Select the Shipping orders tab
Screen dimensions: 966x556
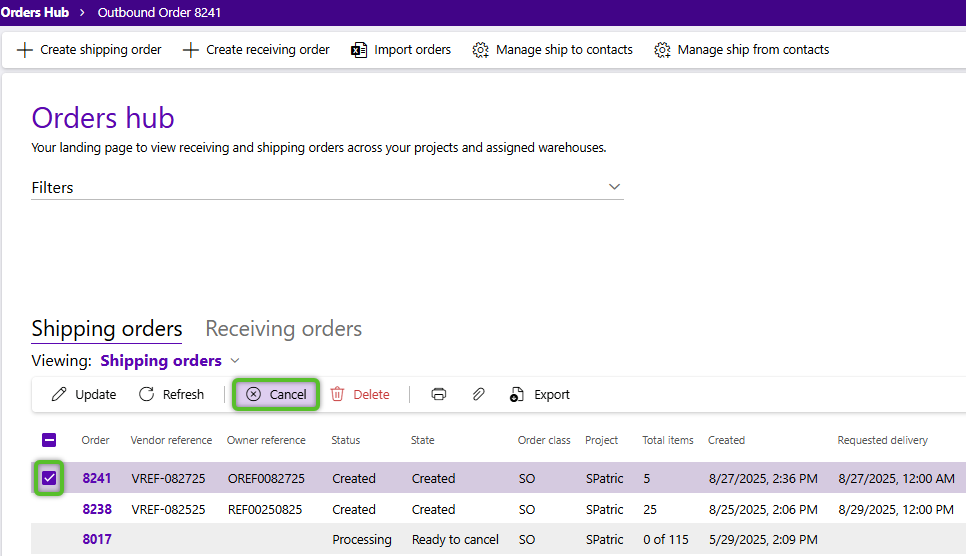point(106,329)
